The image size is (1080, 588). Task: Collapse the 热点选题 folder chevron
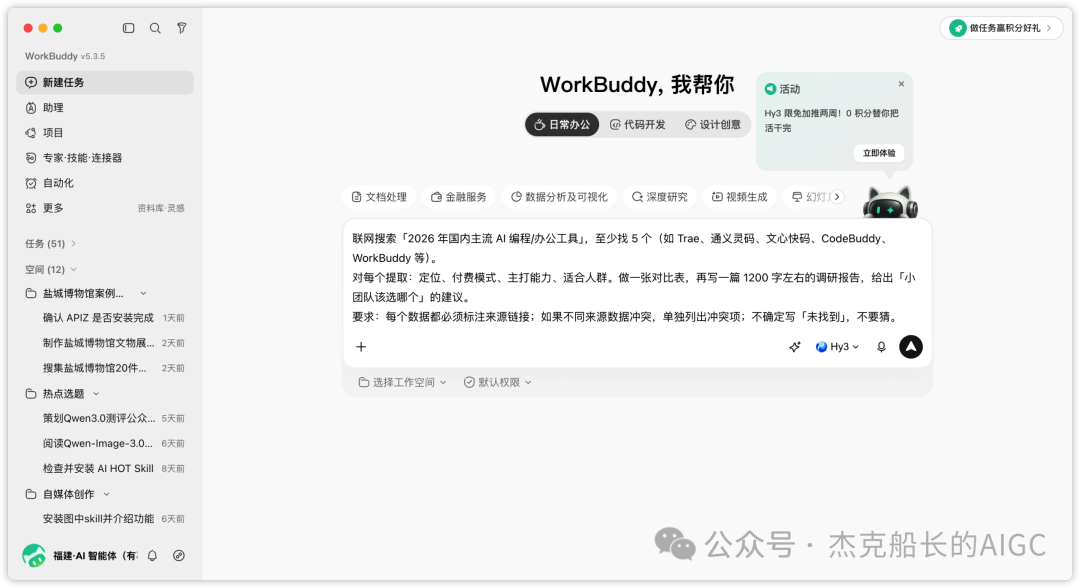coord(96,394)
